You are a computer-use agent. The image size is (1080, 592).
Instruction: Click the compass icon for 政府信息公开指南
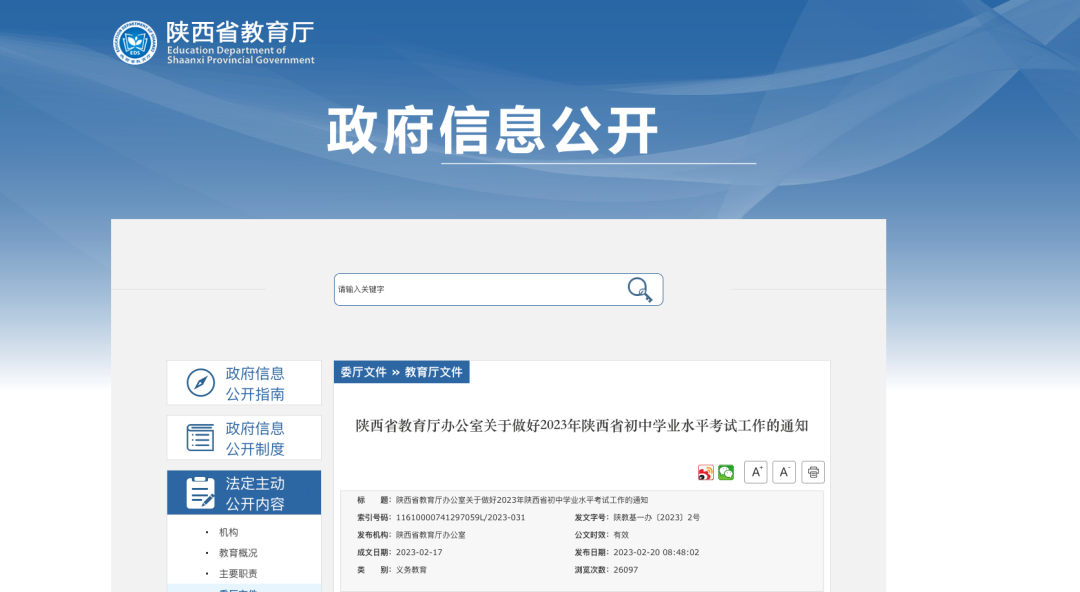[x=201, y=383]
